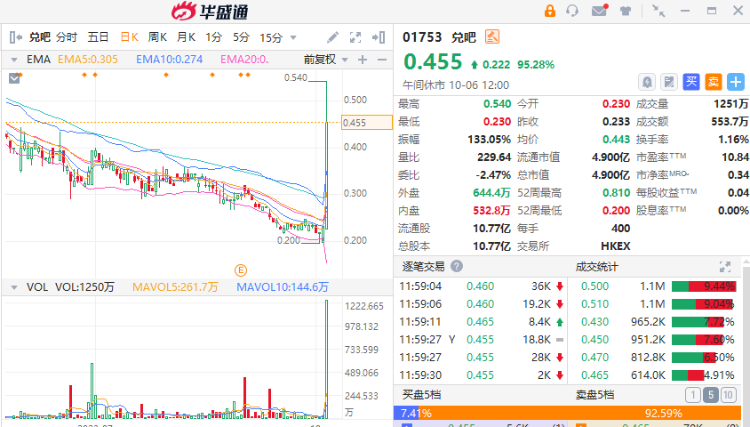Open the account lock icon in the title bar
The width and height of the screenshot is (750, 427).
click(x=550, y=11)
